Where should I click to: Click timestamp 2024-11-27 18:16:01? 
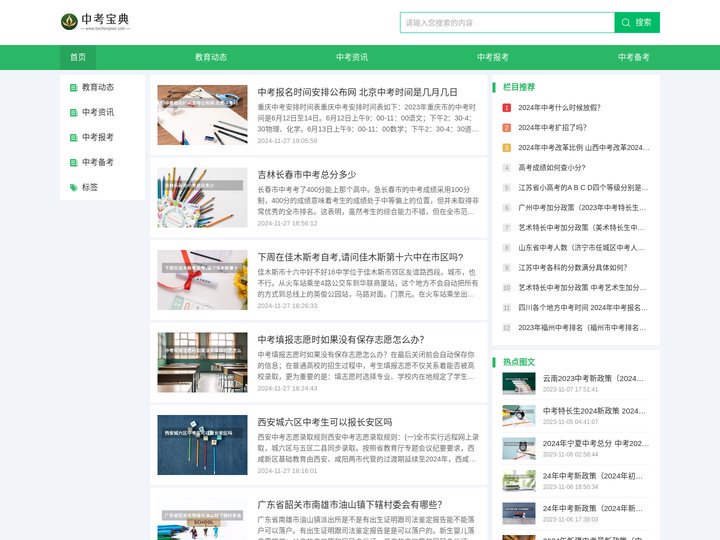(287, 471)
